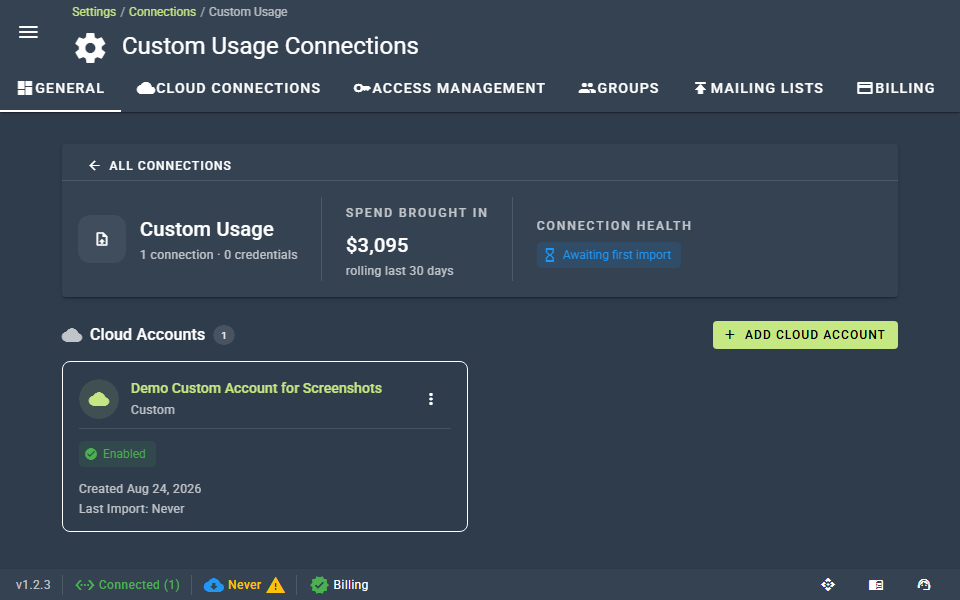The height and width of the screenshot is (600, 960).
Task: Click the Awaiting first import status chip
Action: [609, 255]
